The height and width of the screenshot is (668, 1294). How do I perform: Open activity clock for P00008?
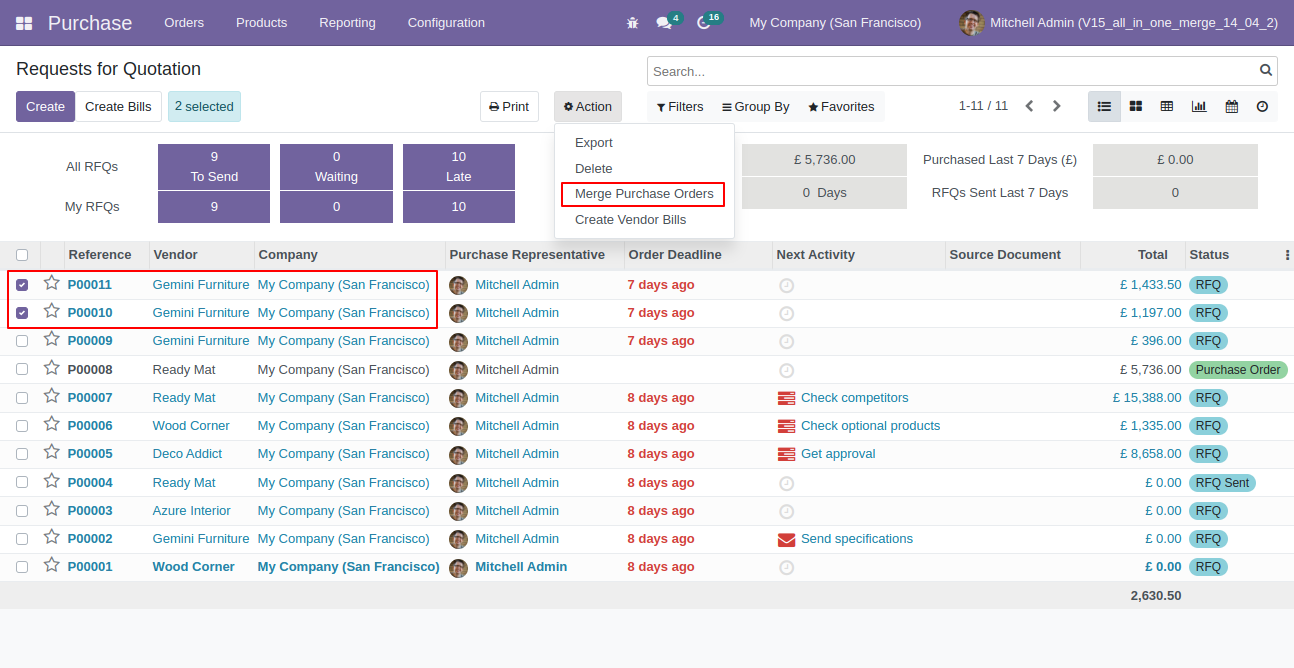coord(786,370)
